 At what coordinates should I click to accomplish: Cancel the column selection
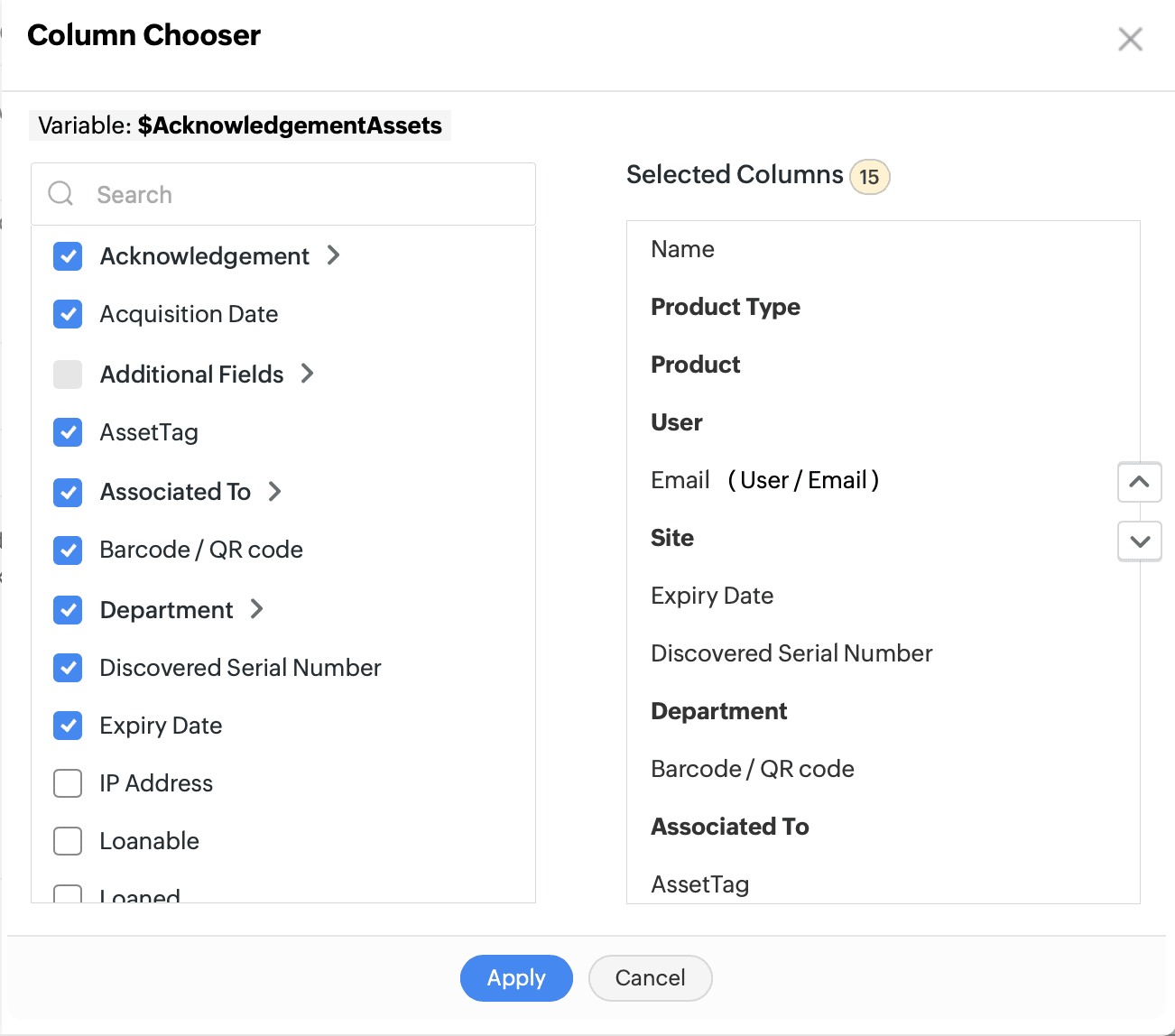(650, 978)
